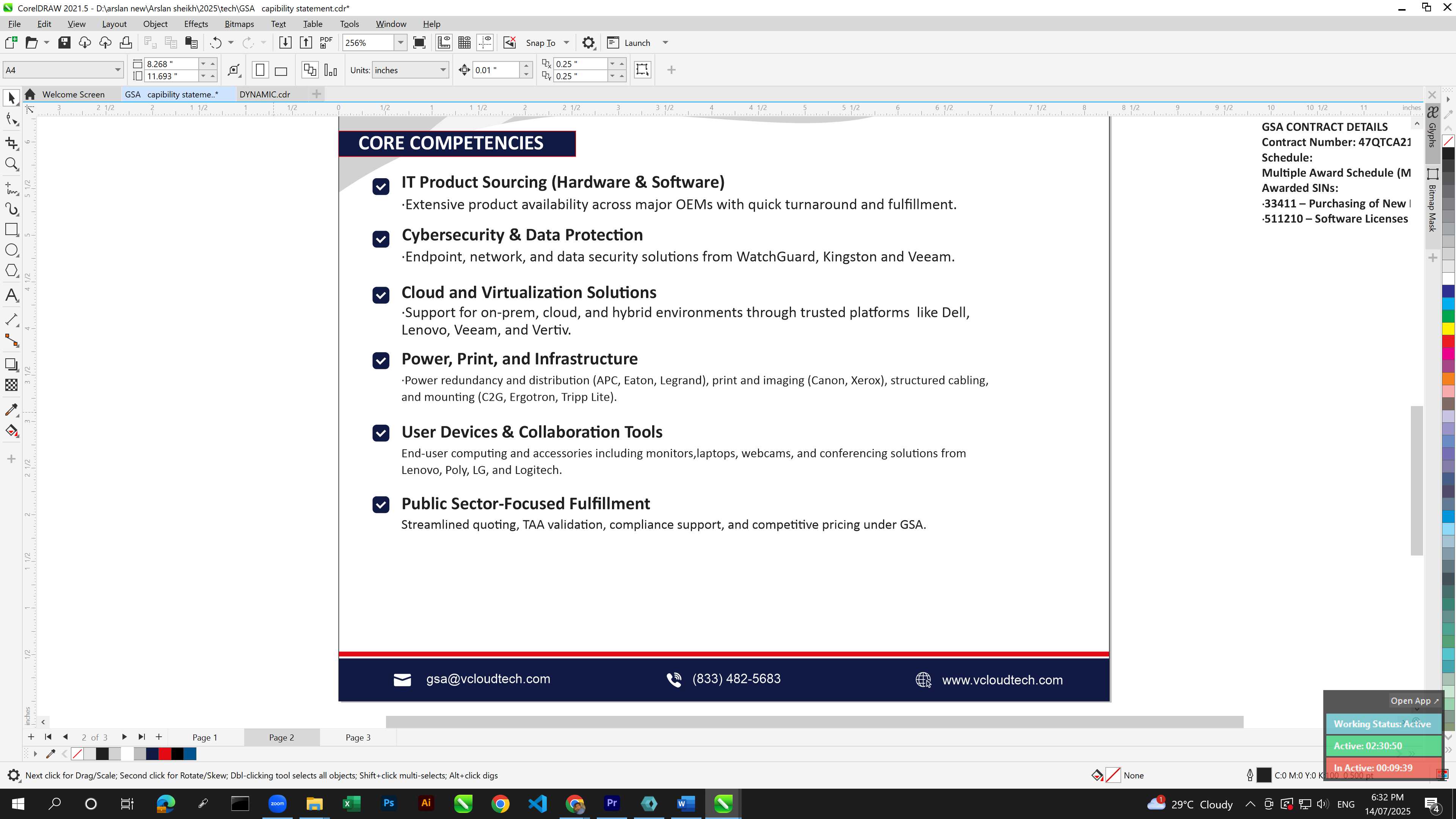Go to last page arrow
The image size is (1456, 819).
[142, 737]
